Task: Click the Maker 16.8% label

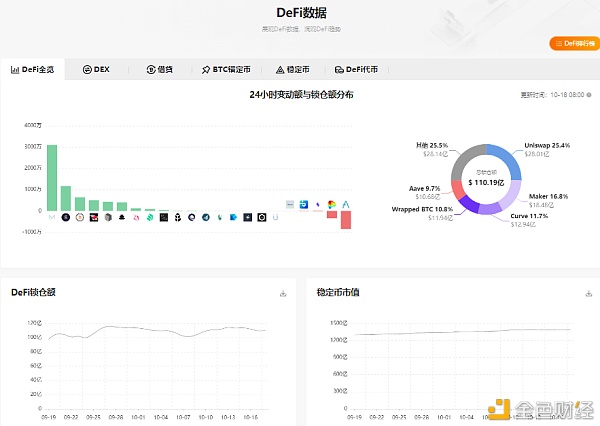Action: point(548,196)
